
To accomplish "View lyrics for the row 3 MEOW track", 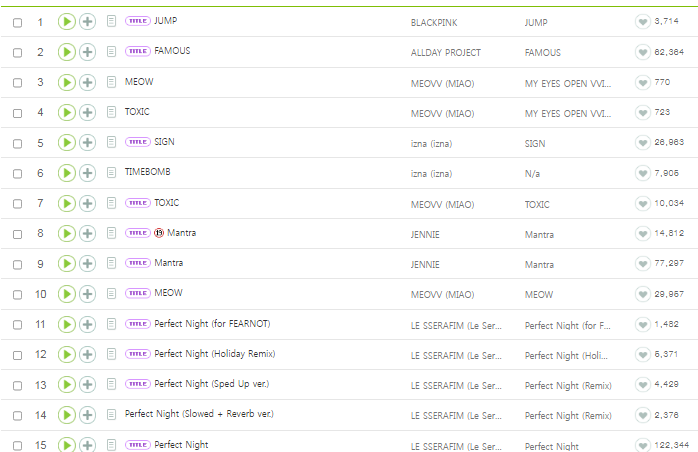I will click(x=111, y=82).
